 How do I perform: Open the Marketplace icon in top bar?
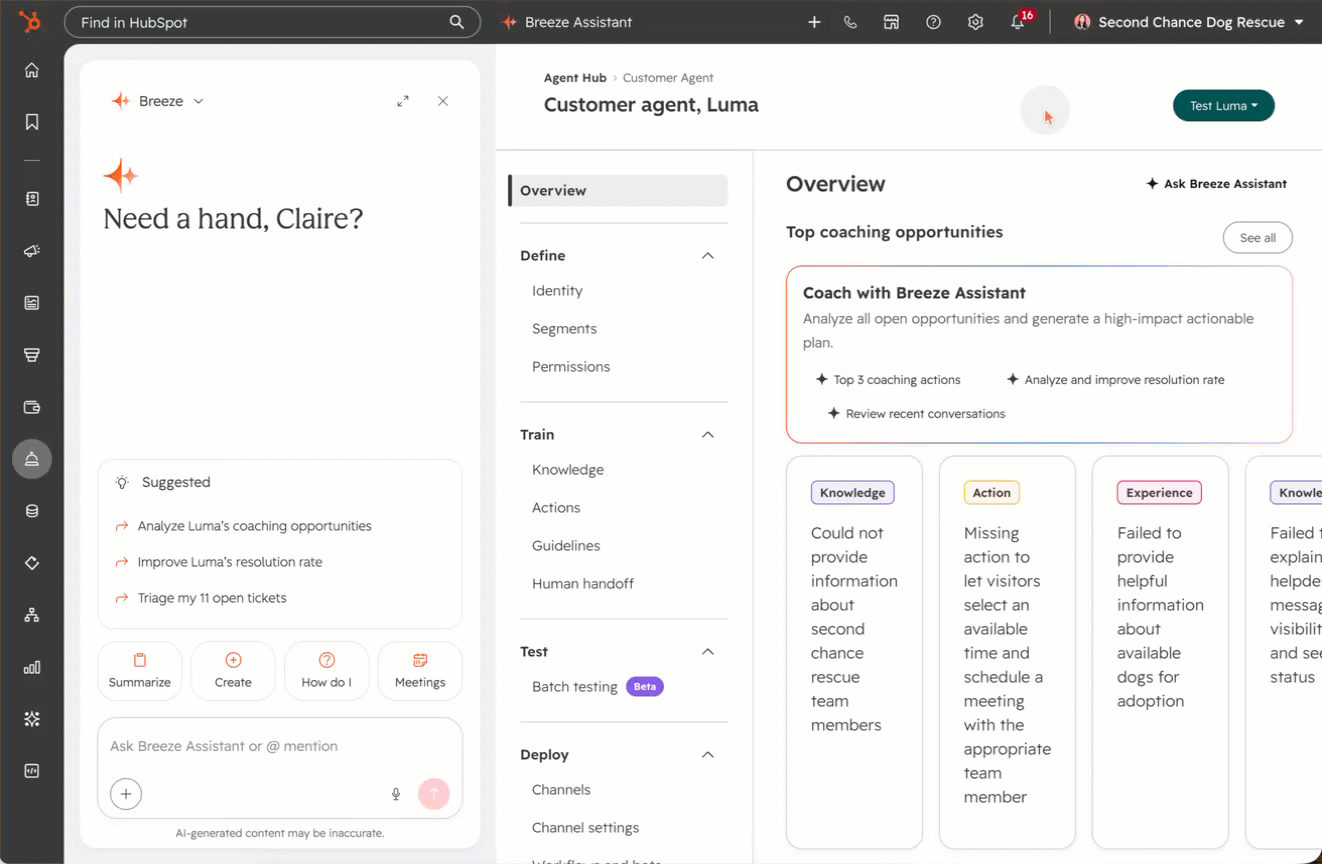[x=891, y=22]
